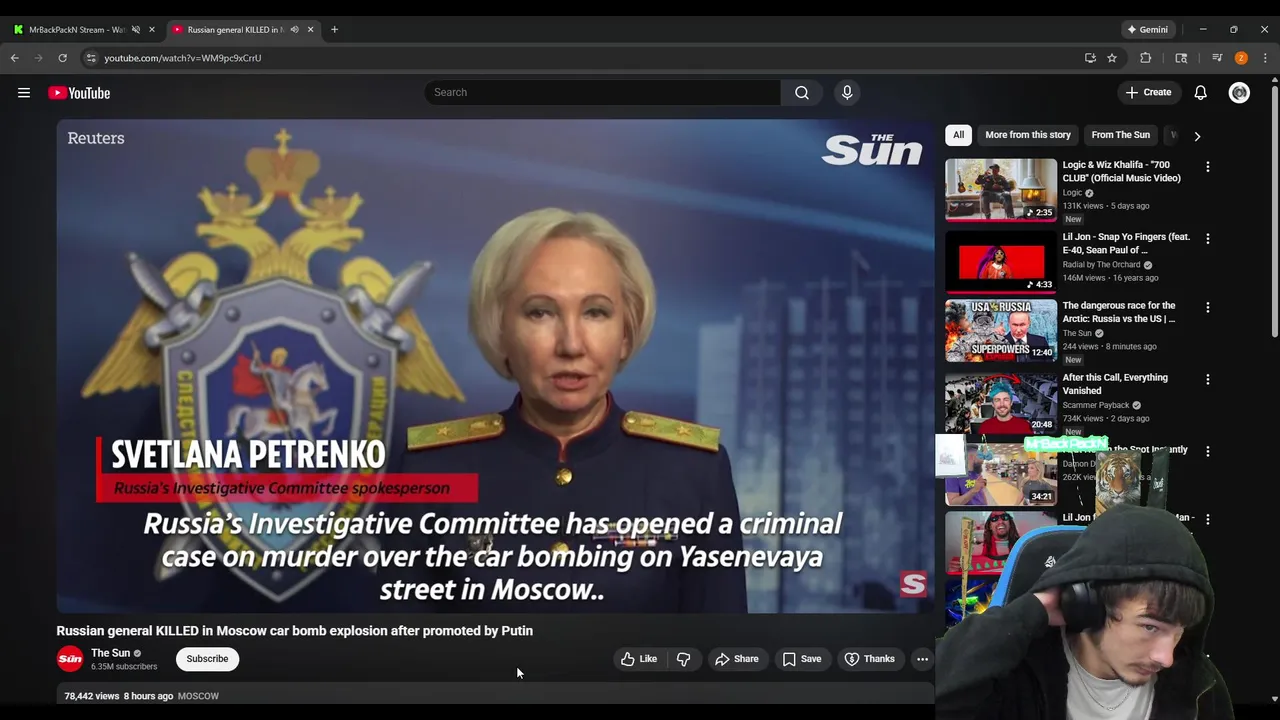Open the install app icon in address bar
Viewport: 1280px width, 720px height.
[x=1090, y=58]
